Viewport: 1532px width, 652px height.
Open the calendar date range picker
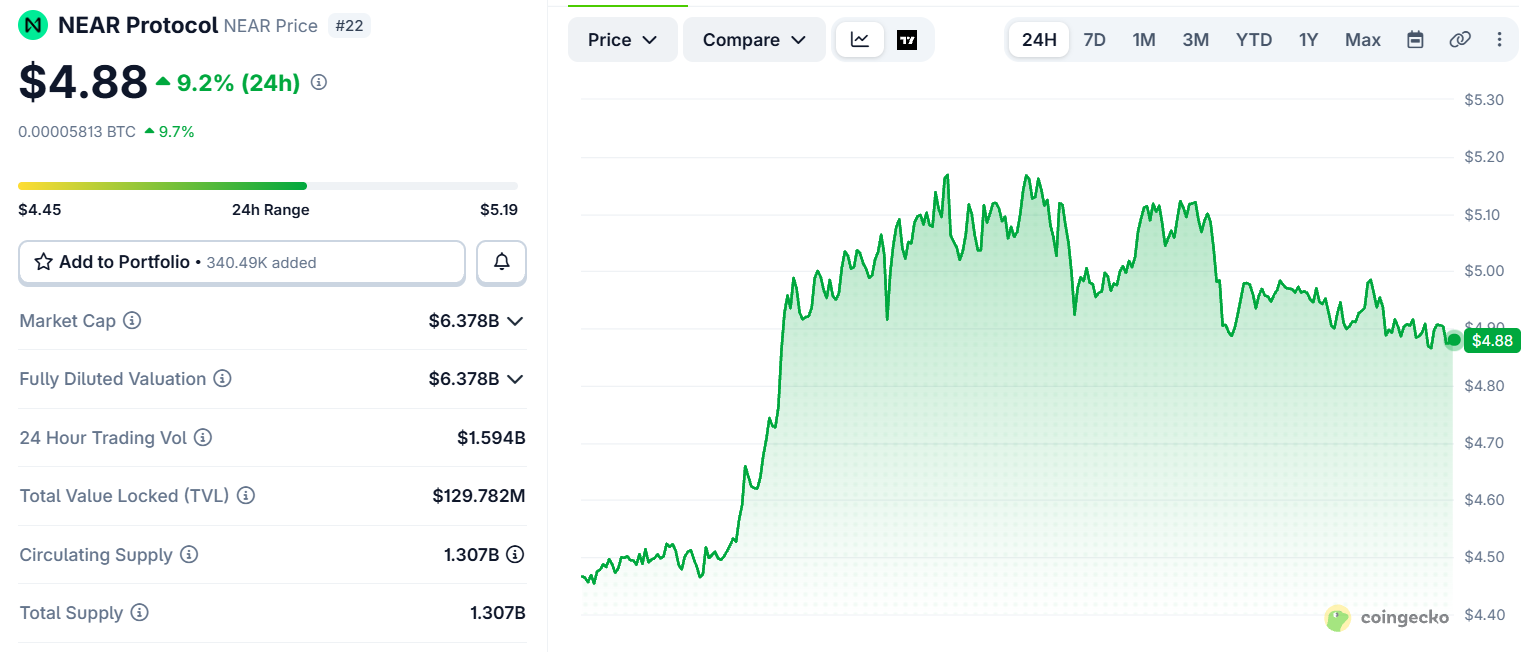[1415, 40]
